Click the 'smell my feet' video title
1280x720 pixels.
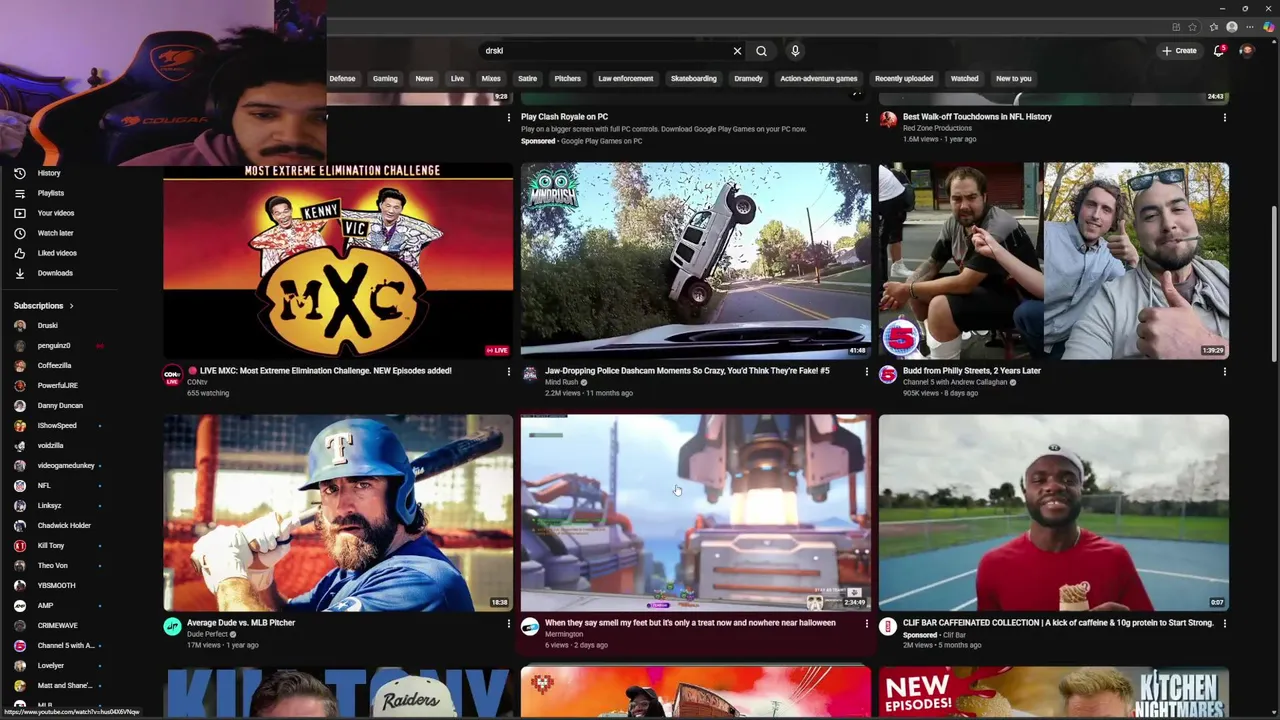[690, 623]
